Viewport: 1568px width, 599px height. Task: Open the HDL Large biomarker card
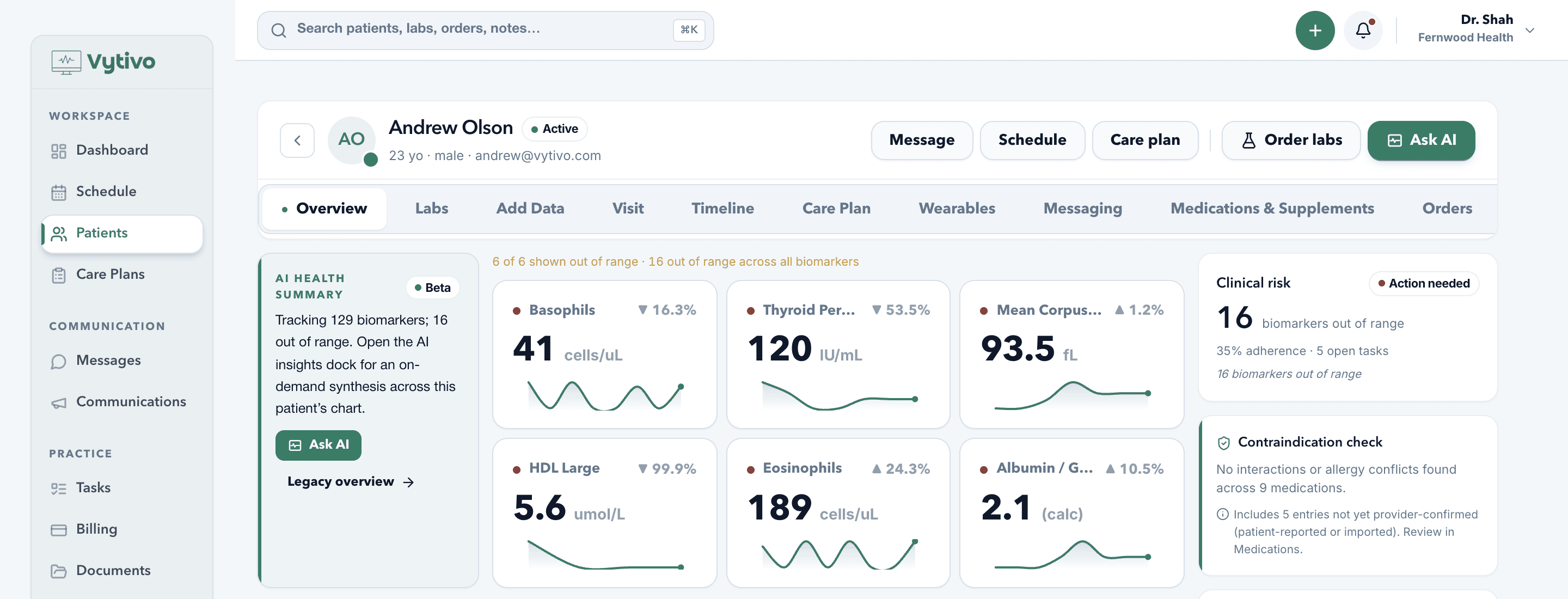point(604,513)
